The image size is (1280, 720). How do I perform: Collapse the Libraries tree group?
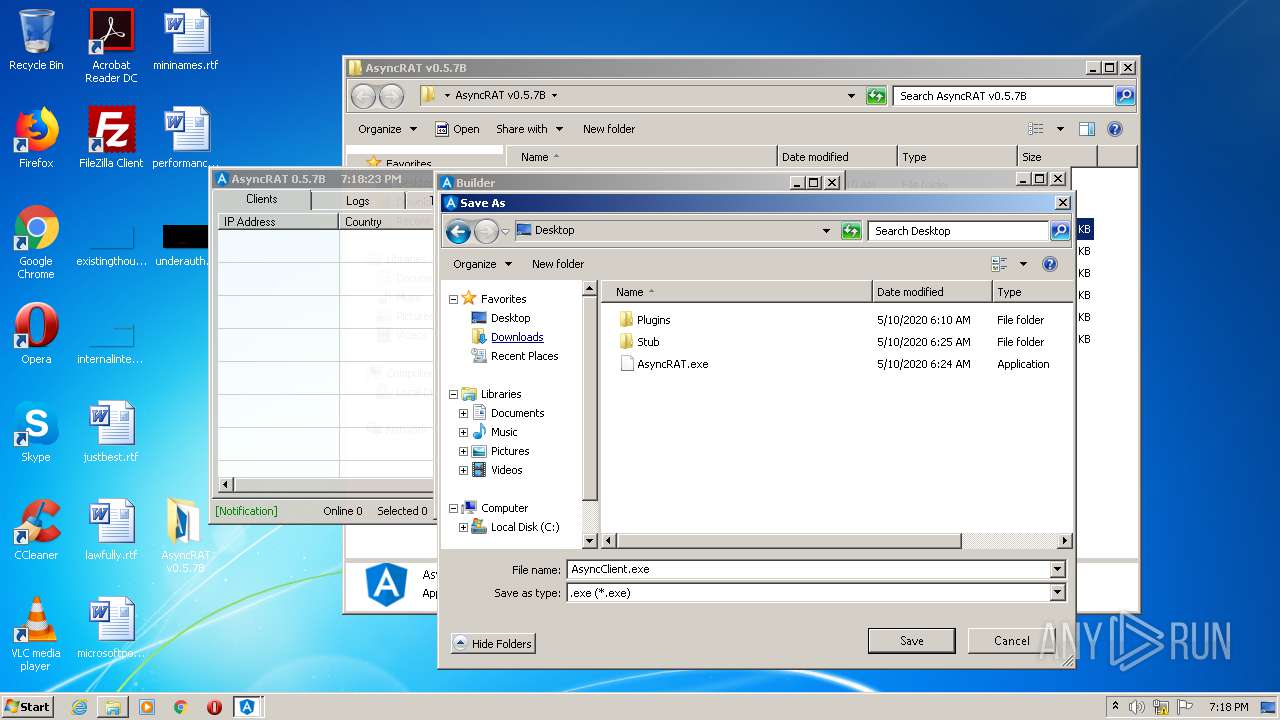point(453,394)
